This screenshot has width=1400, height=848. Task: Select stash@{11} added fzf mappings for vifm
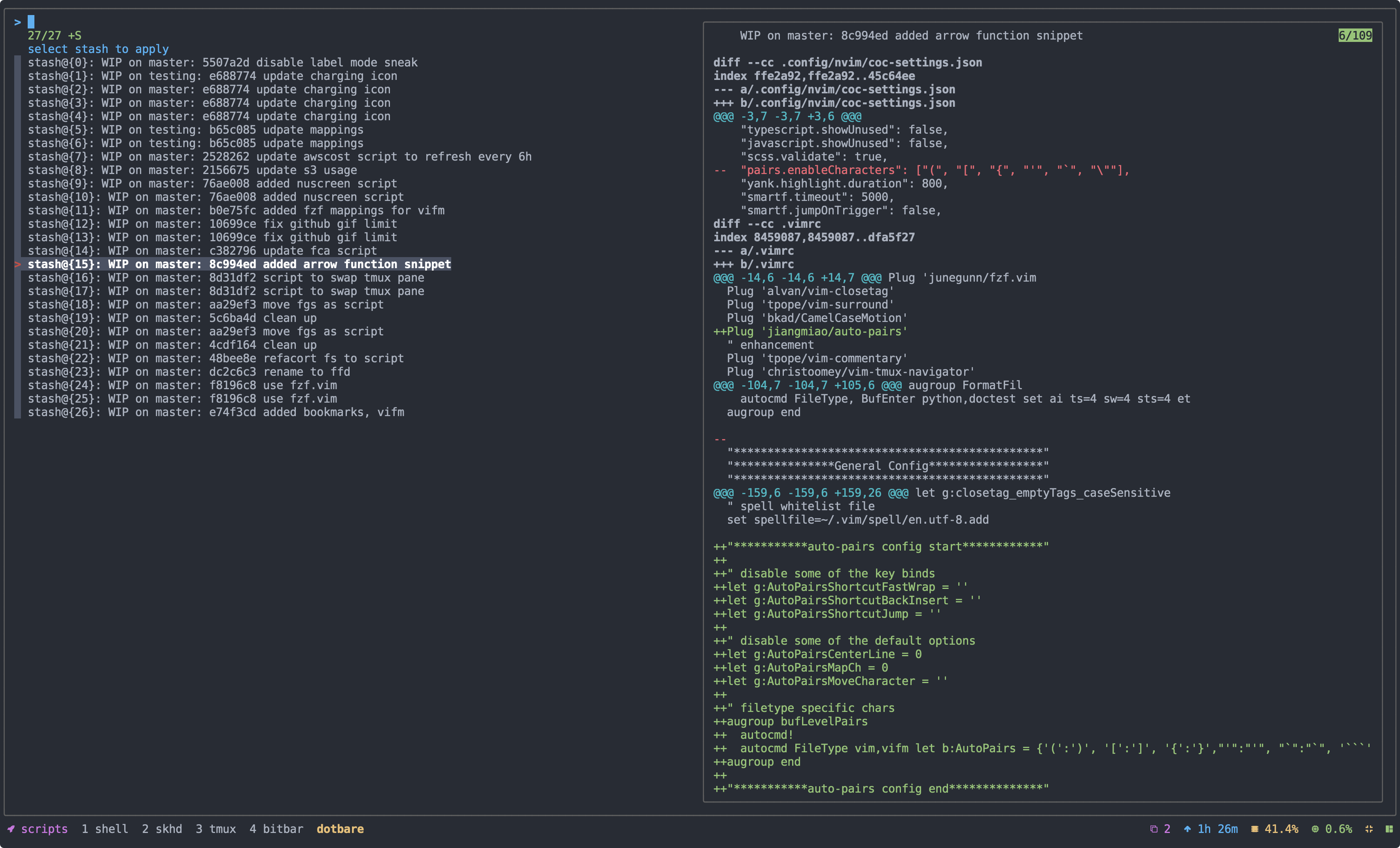tap(236, 210)
